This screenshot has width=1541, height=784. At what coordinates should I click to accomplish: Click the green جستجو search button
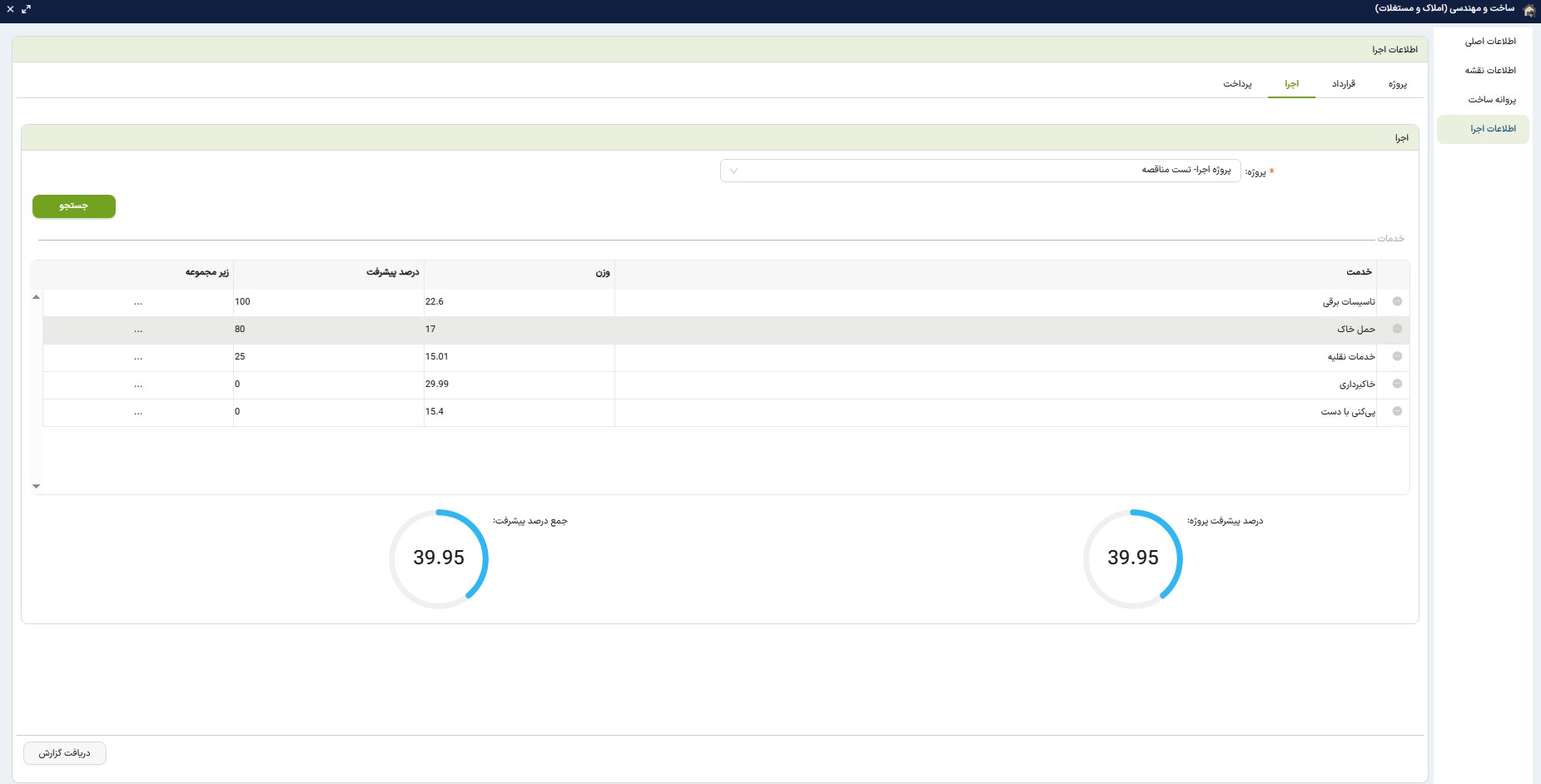click(74, 206)
